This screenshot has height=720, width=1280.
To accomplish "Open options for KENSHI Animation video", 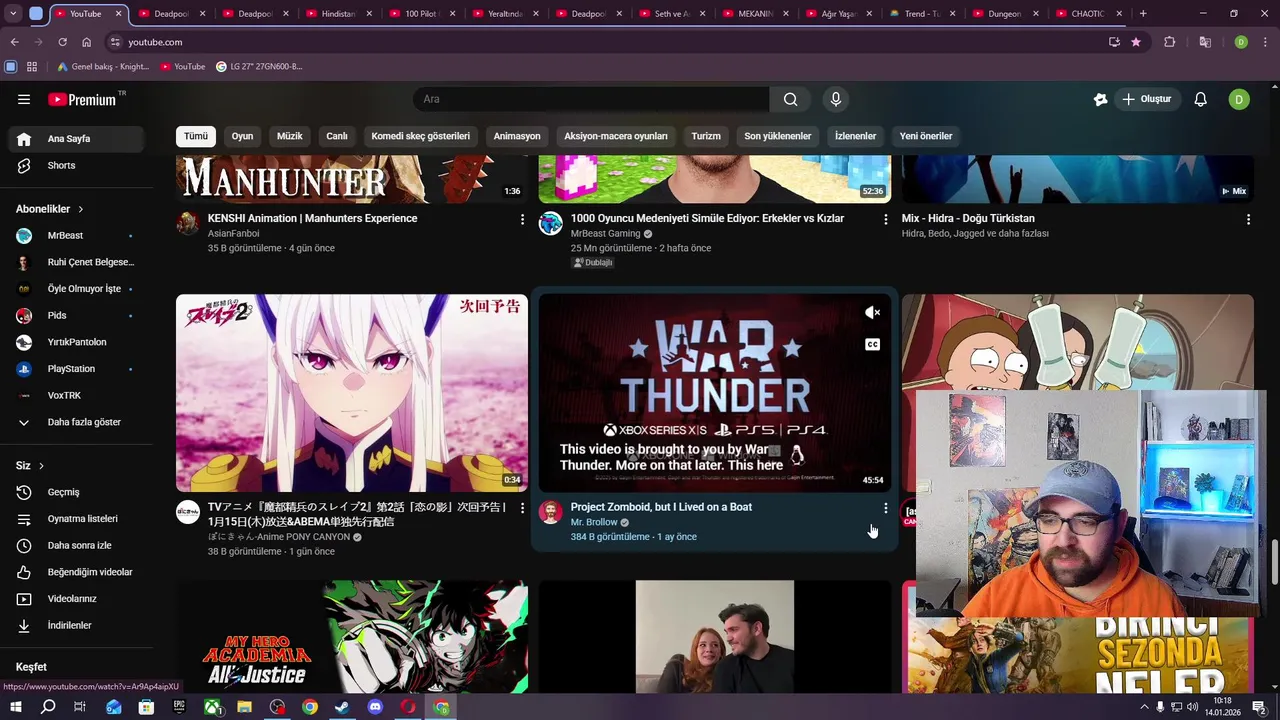I will coord(522,219).
